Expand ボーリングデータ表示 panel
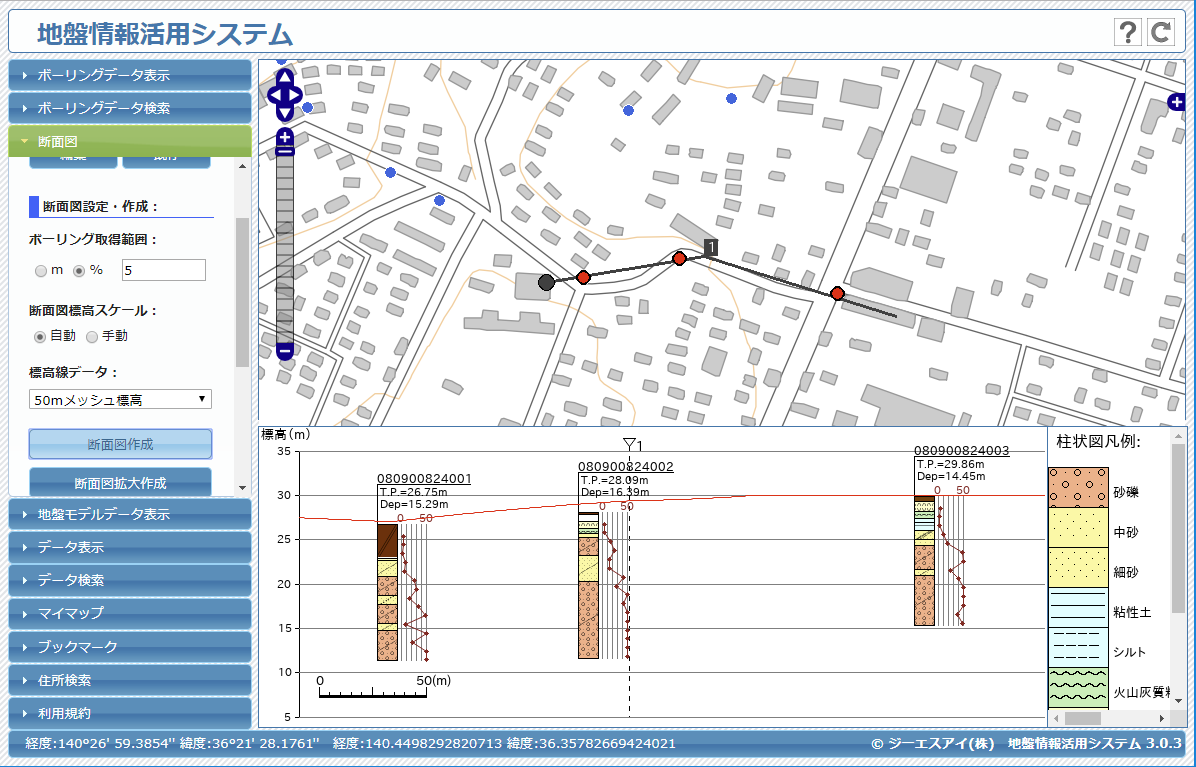 [130, 75]
